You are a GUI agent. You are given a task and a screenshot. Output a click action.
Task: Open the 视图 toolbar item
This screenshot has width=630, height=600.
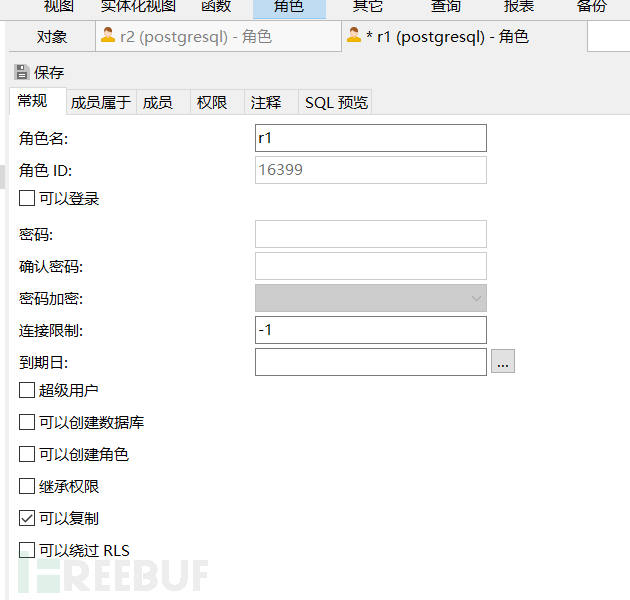coord(59,6)
